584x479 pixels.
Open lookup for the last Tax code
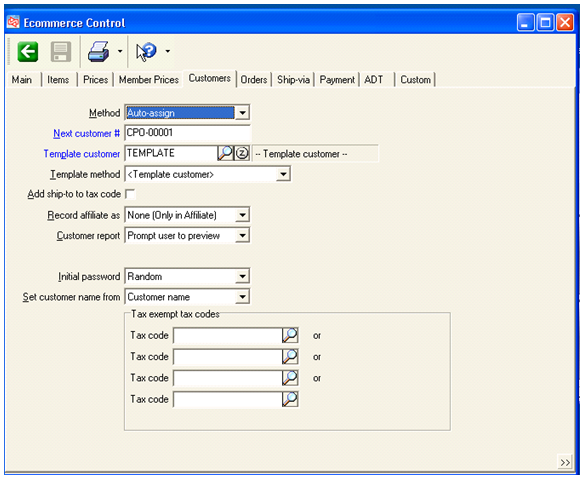point(290,399)
